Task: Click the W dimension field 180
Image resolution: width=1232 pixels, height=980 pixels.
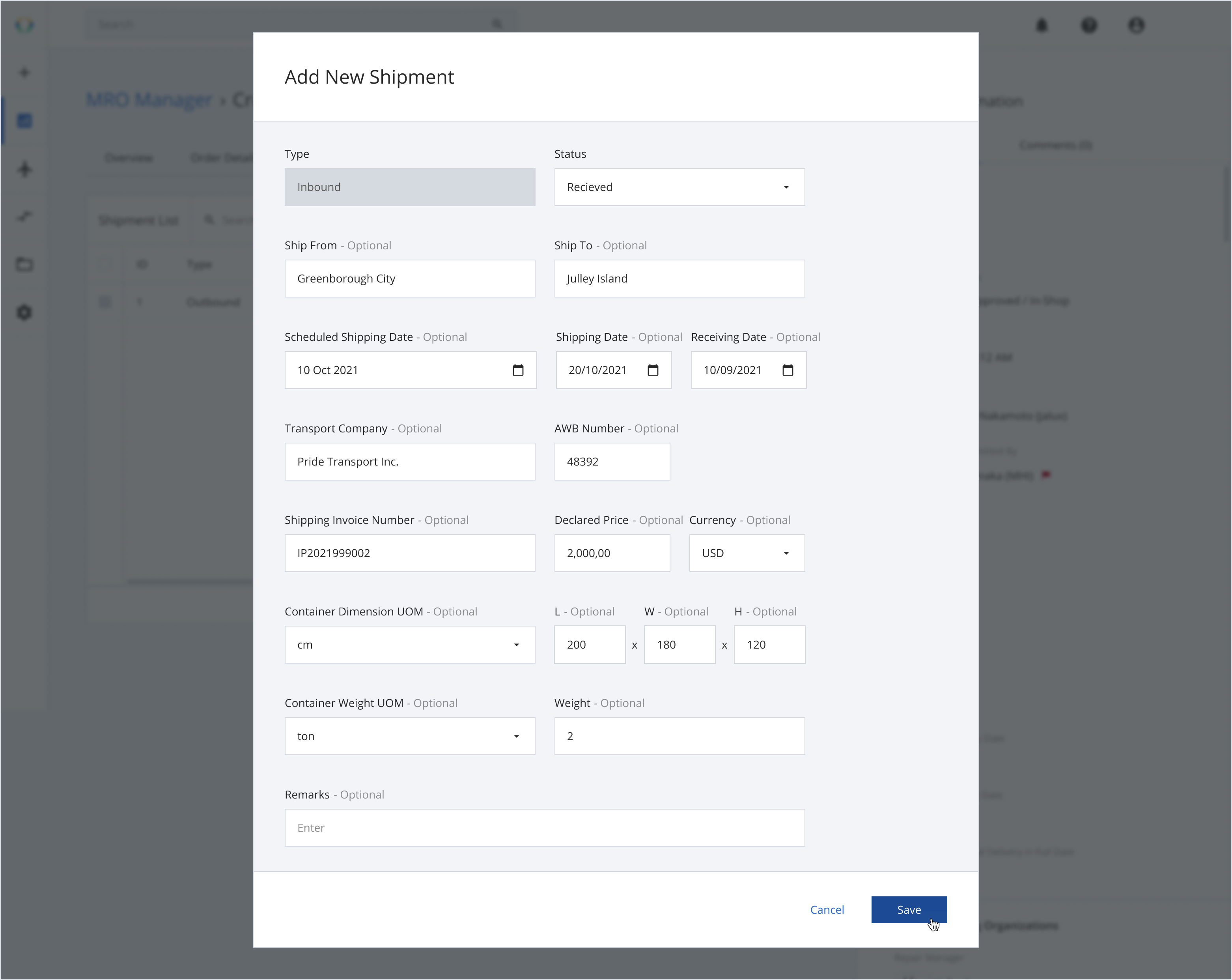Action: click(679, 644)
